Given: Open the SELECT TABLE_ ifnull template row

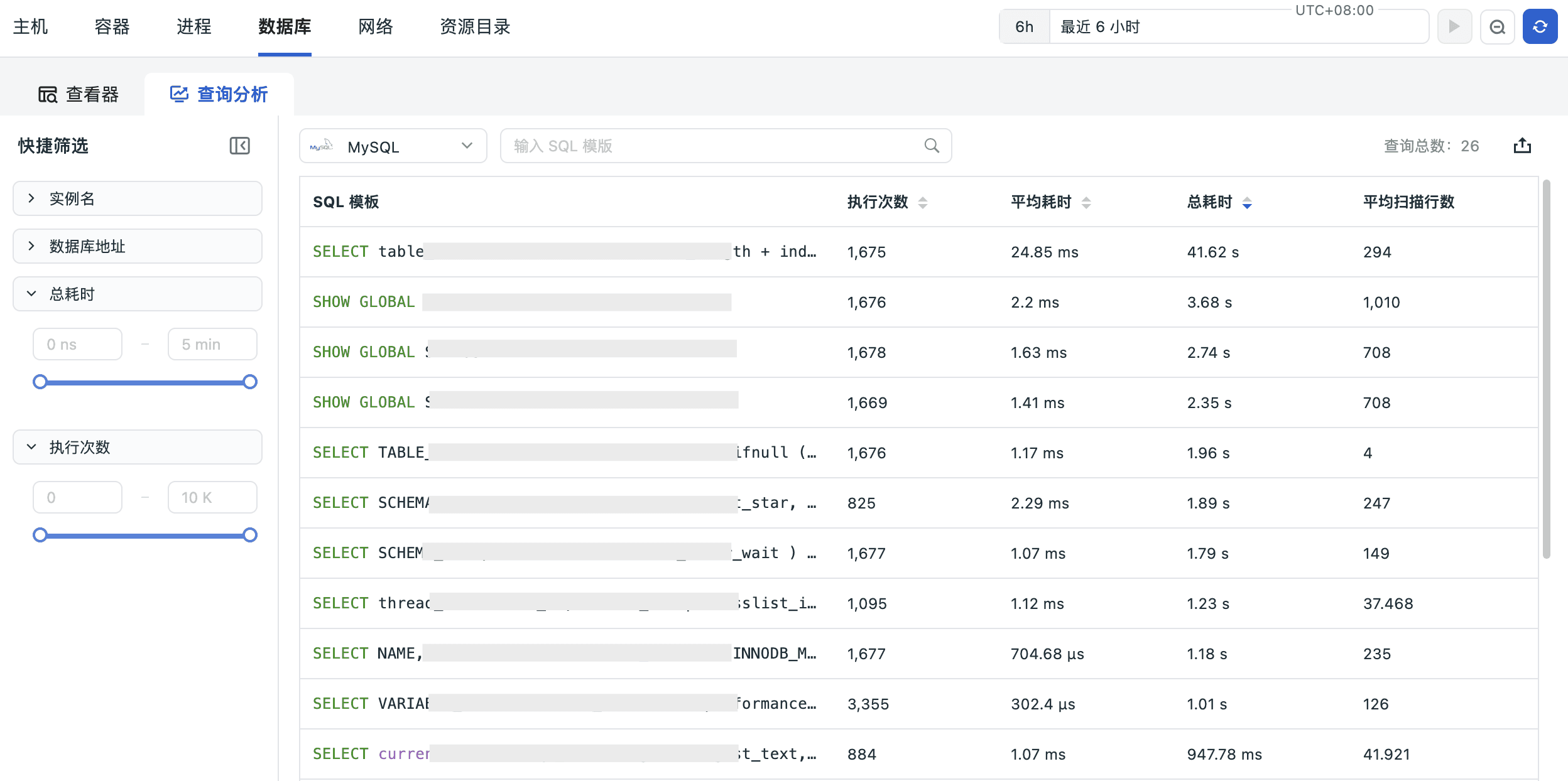Looking at the screenshot, I should click(x=918, y=453).
